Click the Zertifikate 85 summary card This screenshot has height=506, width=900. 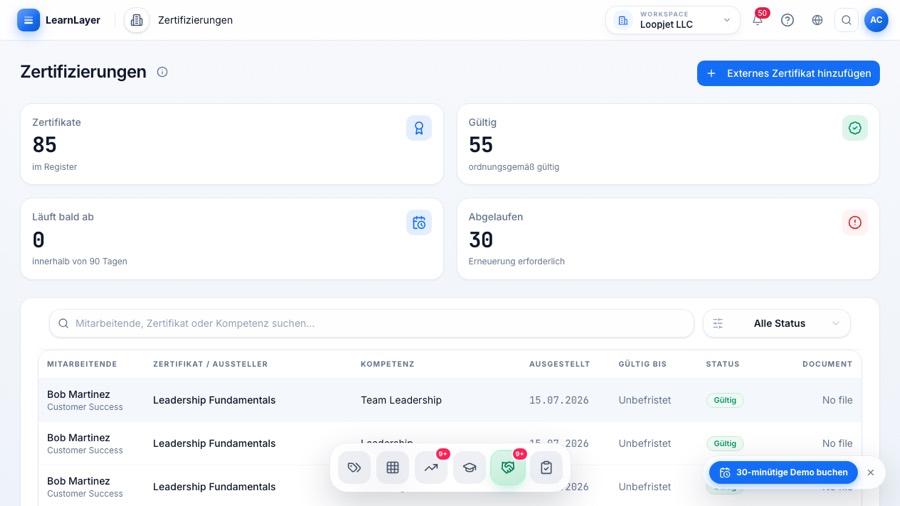click(232, 144)
